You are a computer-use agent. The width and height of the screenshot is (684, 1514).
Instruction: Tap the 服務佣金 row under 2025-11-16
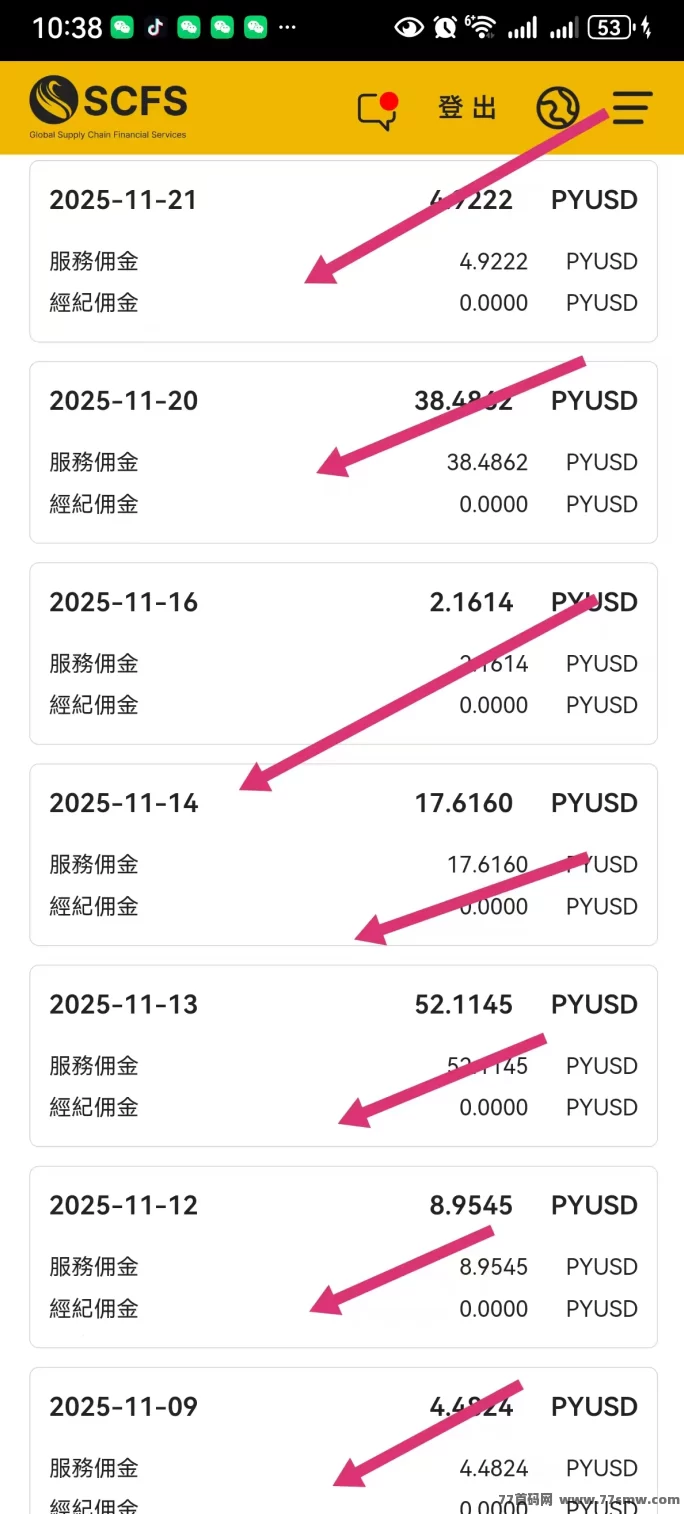pyautogui.click(x=94, y=663)
